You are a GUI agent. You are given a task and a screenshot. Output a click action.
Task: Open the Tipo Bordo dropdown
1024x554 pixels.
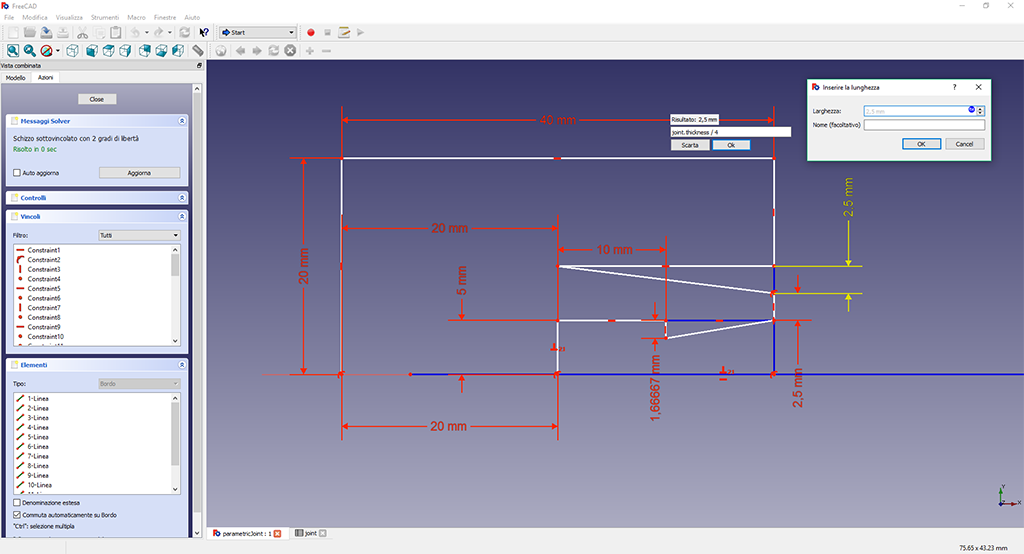[139, 383]
